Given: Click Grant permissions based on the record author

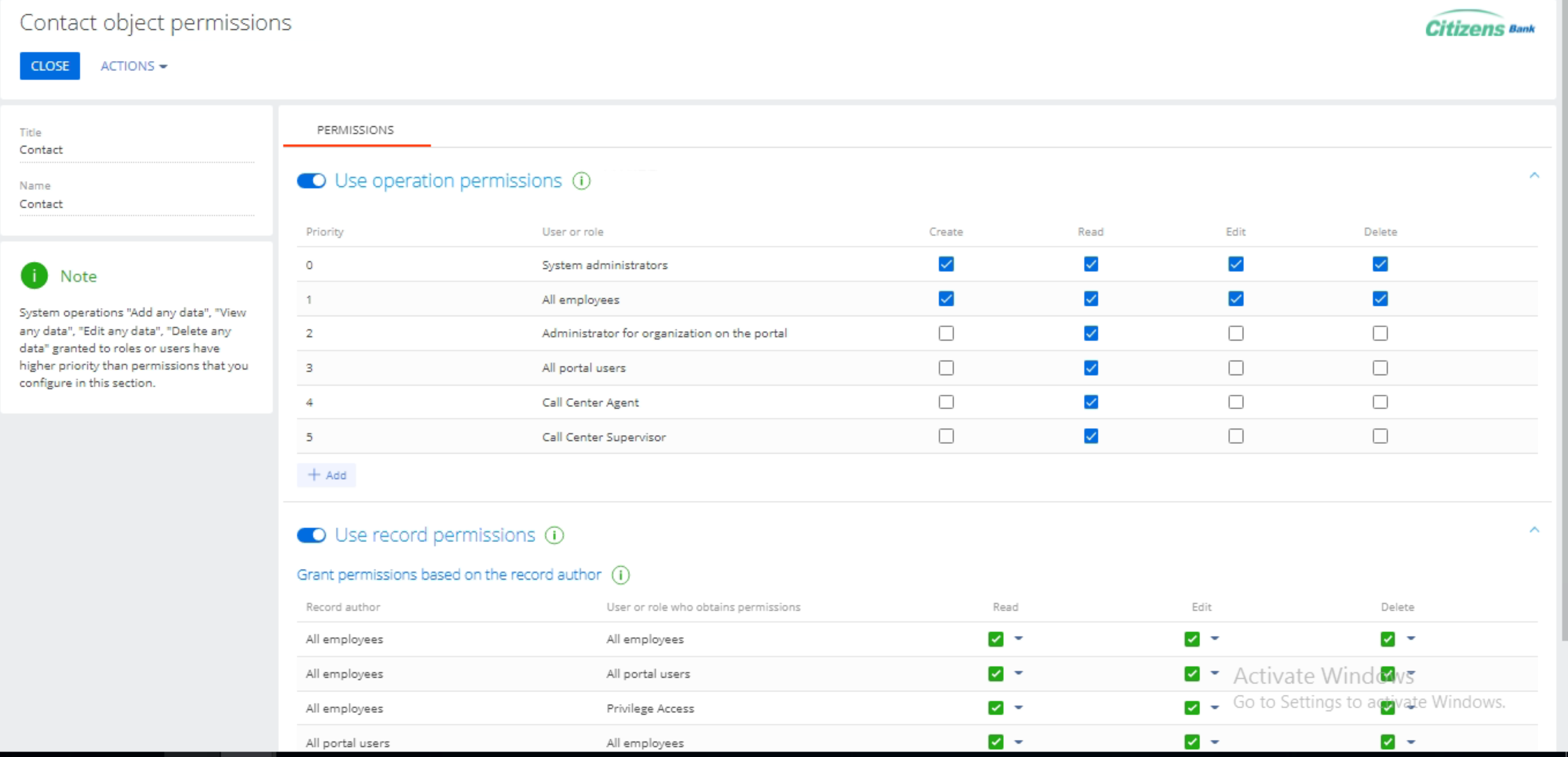Looking at the screenshot, I should click(x=449, y=575).
